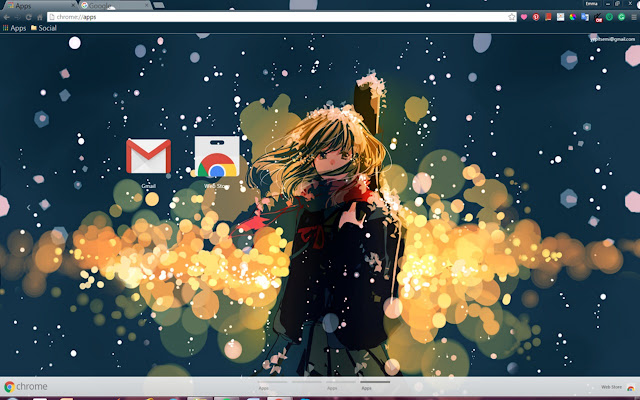The width and height of the screenshot is (640, 400).
Task: Switch to the Apps tab
Action: tap(39, 5)
